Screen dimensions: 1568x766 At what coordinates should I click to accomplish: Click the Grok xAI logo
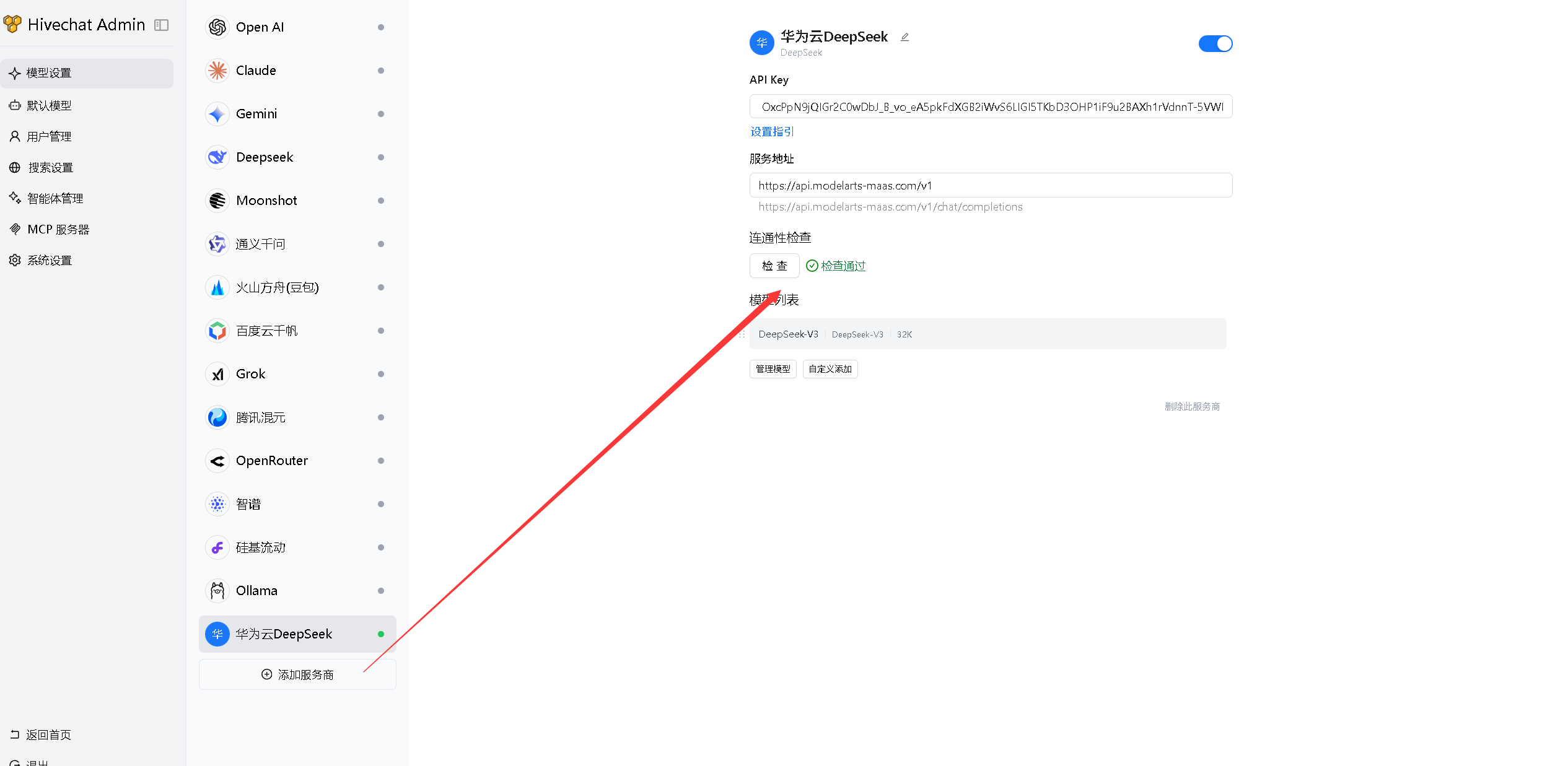click(x=217, y=374)
